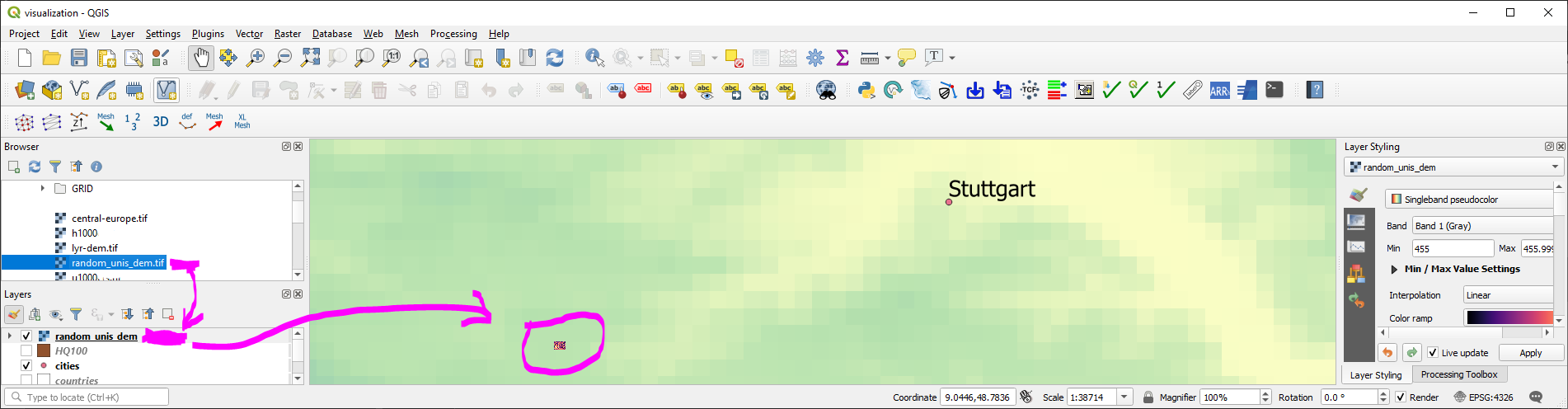Viewport: 1568px width, 409px height.
Task: Select the Zoom Out magnifier tool
Action: click(283, 58)
